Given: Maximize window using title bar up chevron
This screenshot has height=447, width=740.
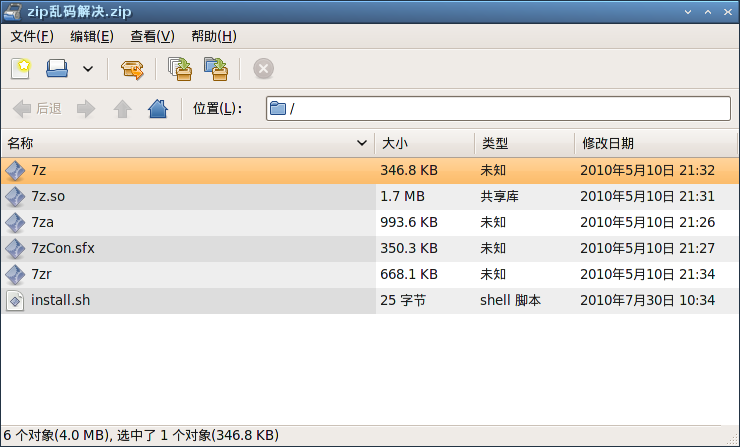Looking at the screenshot, I should [x=708, y=12].
